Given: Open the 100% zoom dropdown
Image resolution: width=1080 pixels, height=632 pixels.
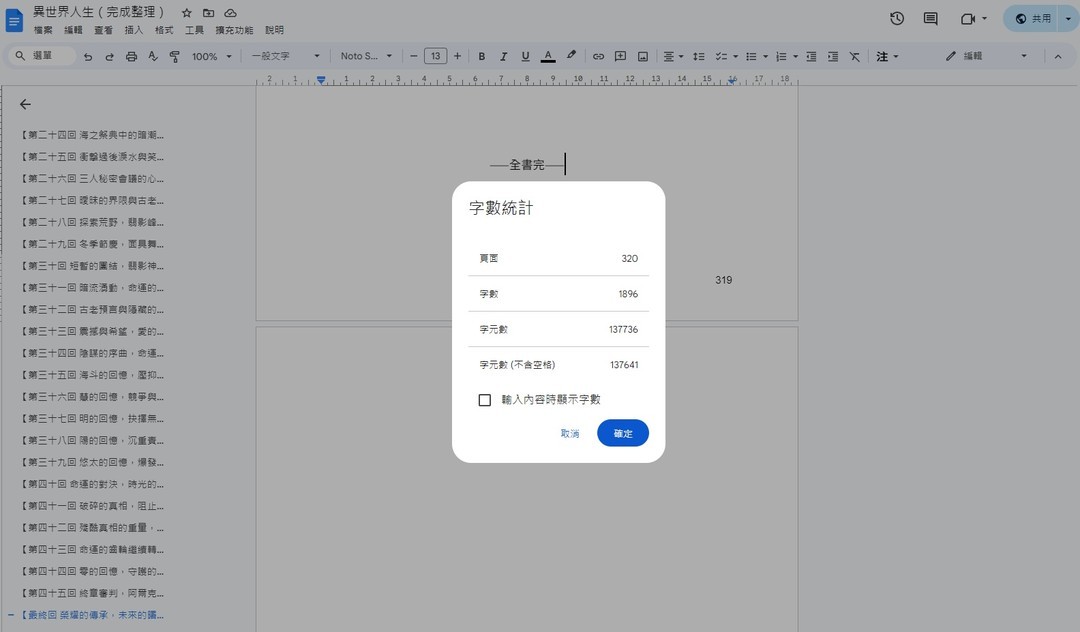Looking at the screenshot, I should [211, 56].
